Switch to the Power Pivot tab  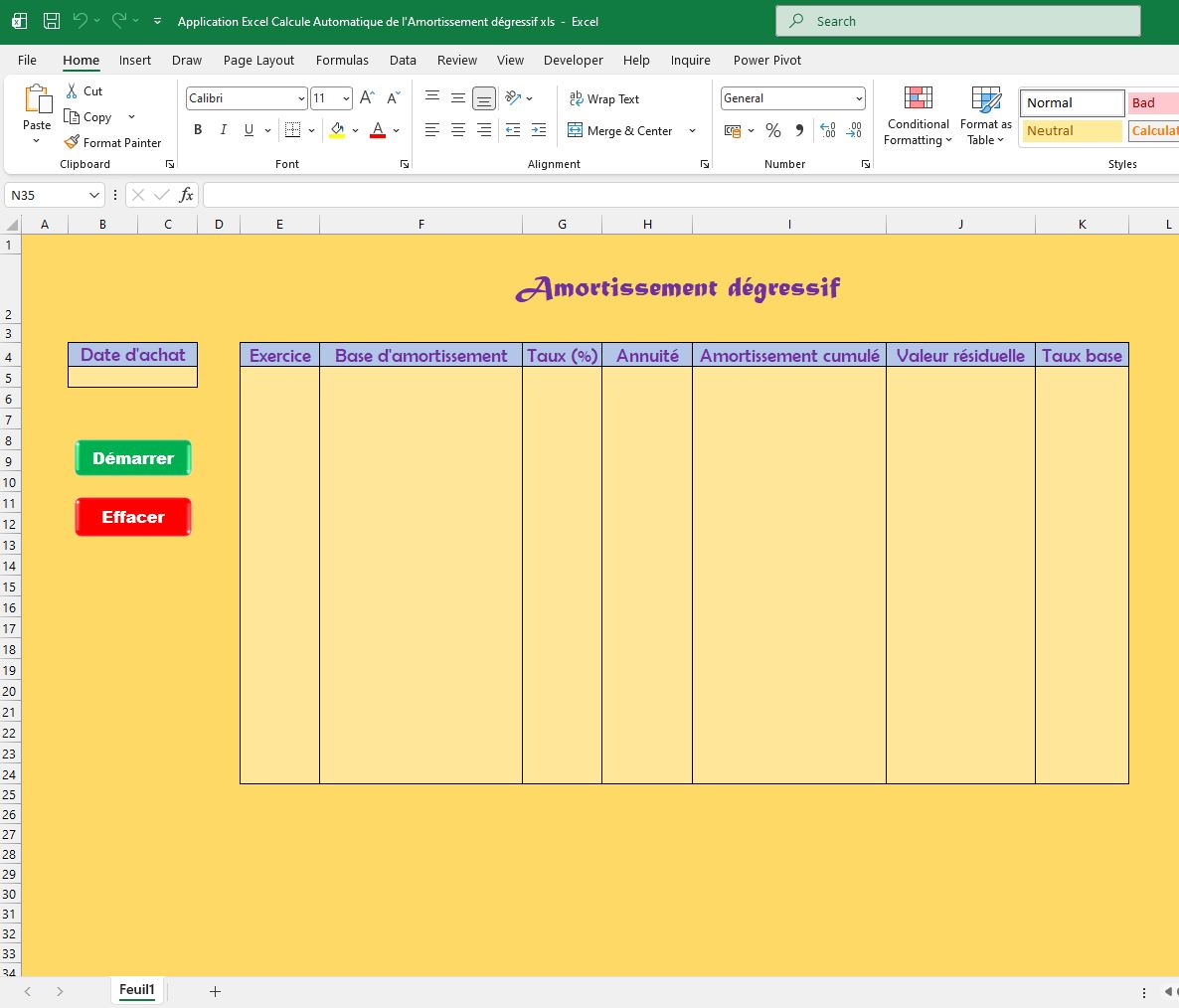767,60
